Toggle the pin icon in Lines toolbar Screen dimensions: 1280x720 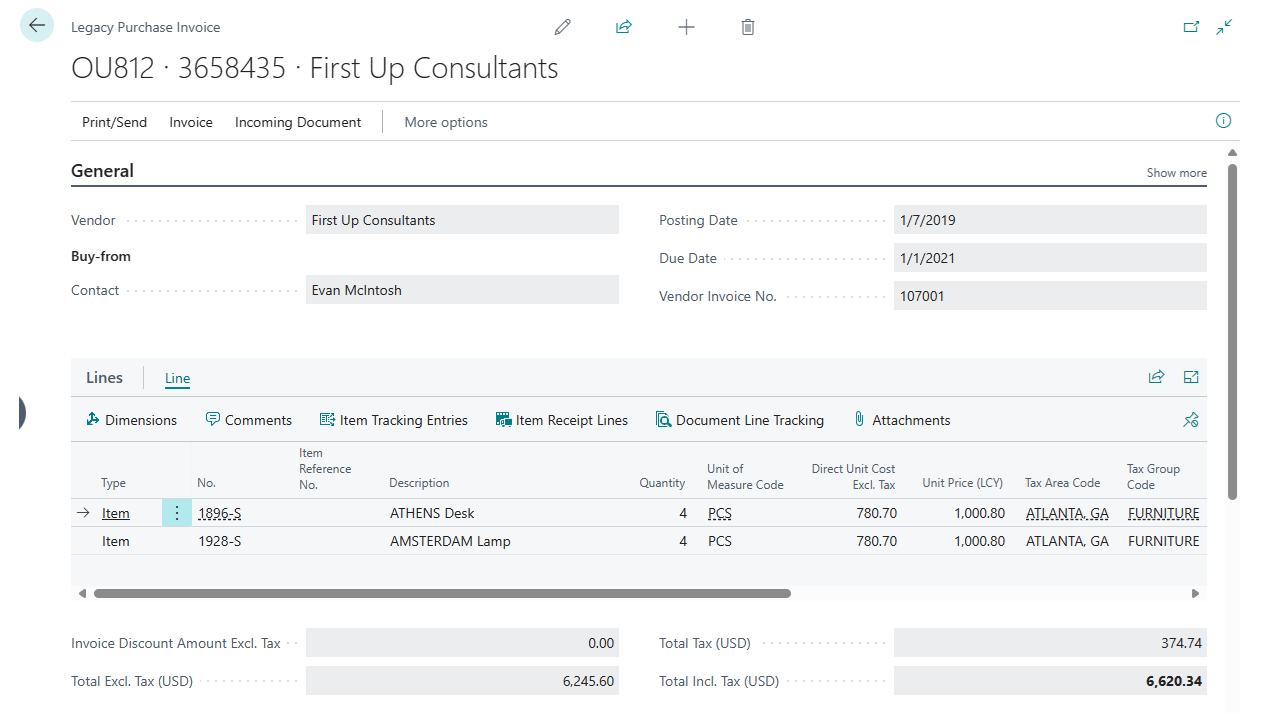(1191, 420)
